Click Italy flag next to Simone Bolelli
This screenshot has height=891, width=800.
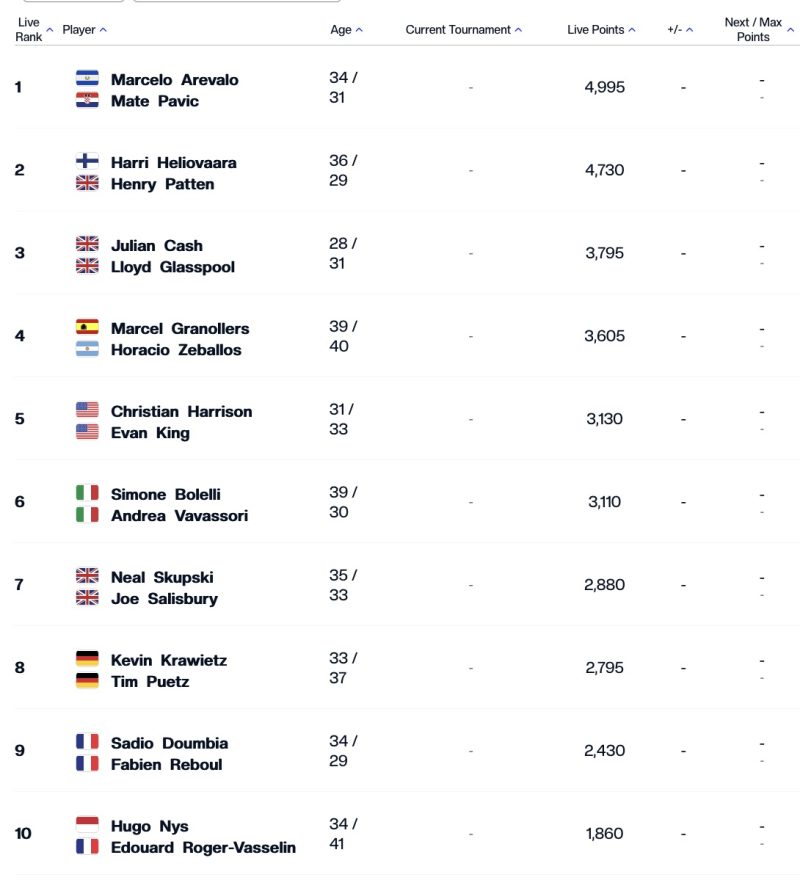pyautogui.click(x=87, y=493)
